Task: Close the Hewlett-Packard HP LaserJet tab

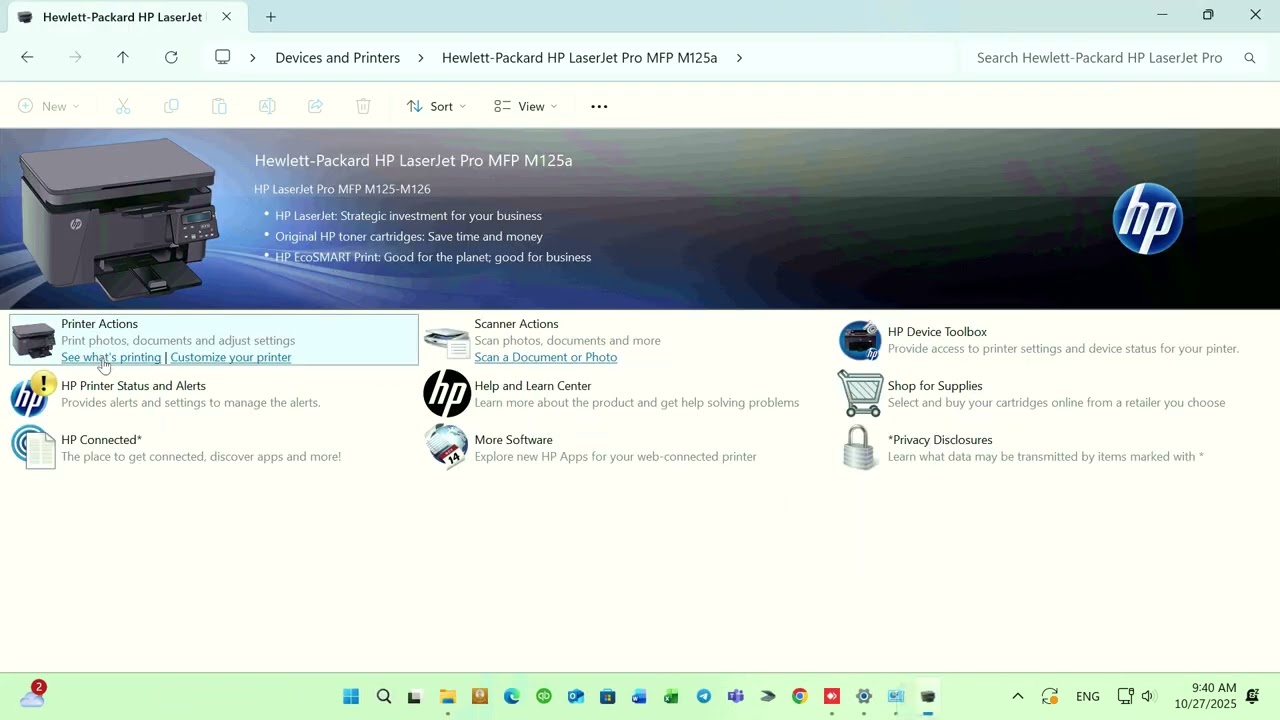Action: (x=226, y=17)
